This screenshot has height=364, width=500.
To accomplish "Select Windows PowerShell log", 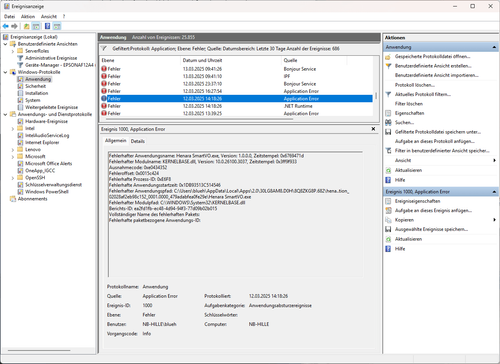I will point(47,192).
